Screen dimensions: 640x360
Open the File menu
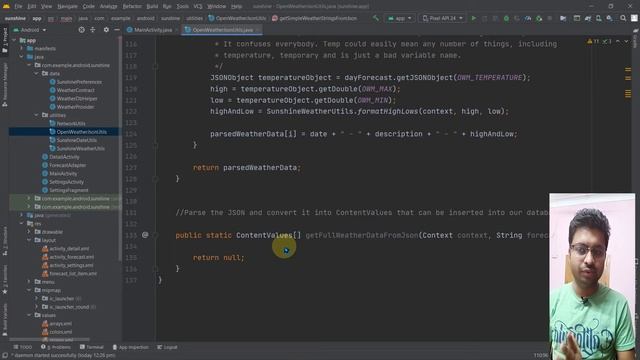18,7
